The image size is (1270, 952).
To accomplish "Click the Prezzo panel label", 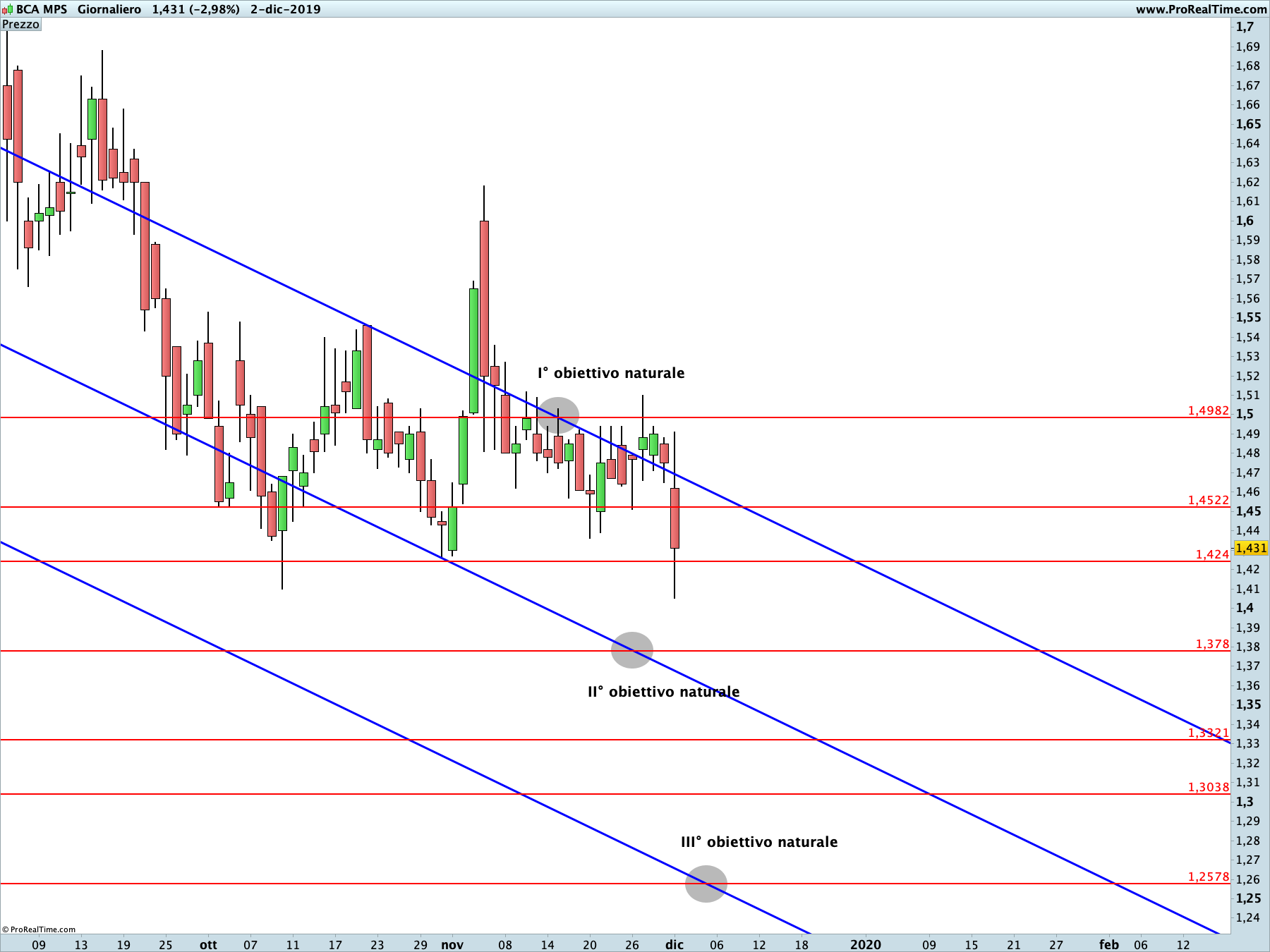I will coord(21,25).
